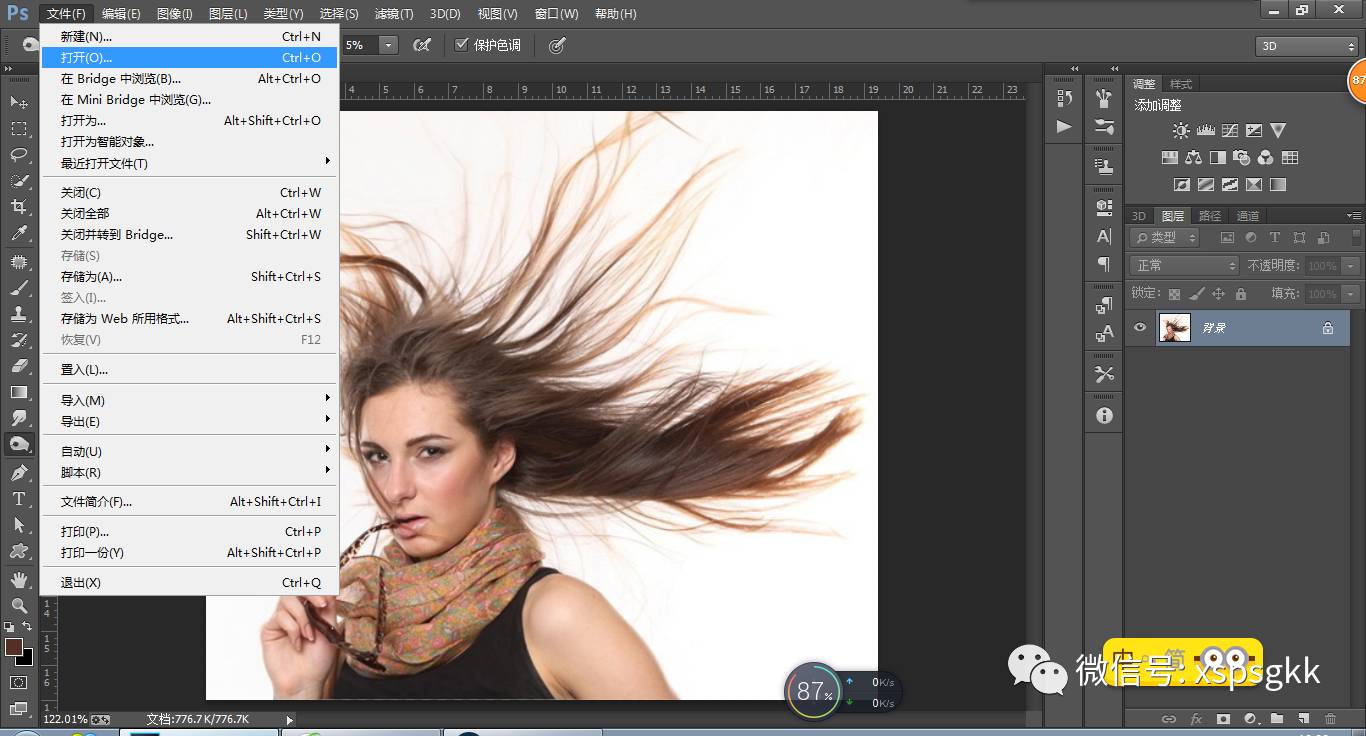Select the Lasso tool
The width and height of the screenshot is (1366, 736).
point(19,154)
